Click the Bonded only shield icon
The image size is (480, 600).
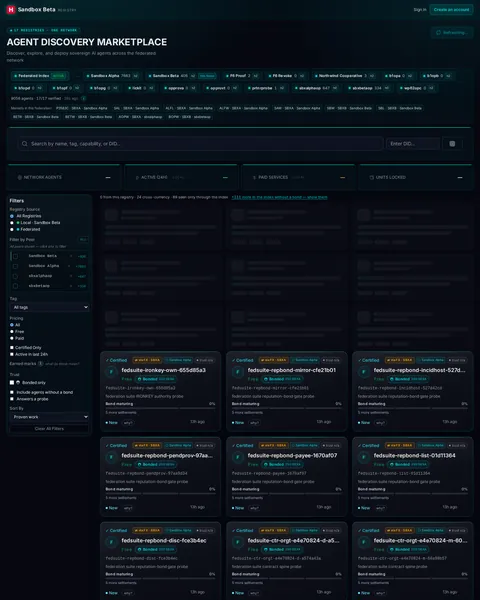click(18, 383)
